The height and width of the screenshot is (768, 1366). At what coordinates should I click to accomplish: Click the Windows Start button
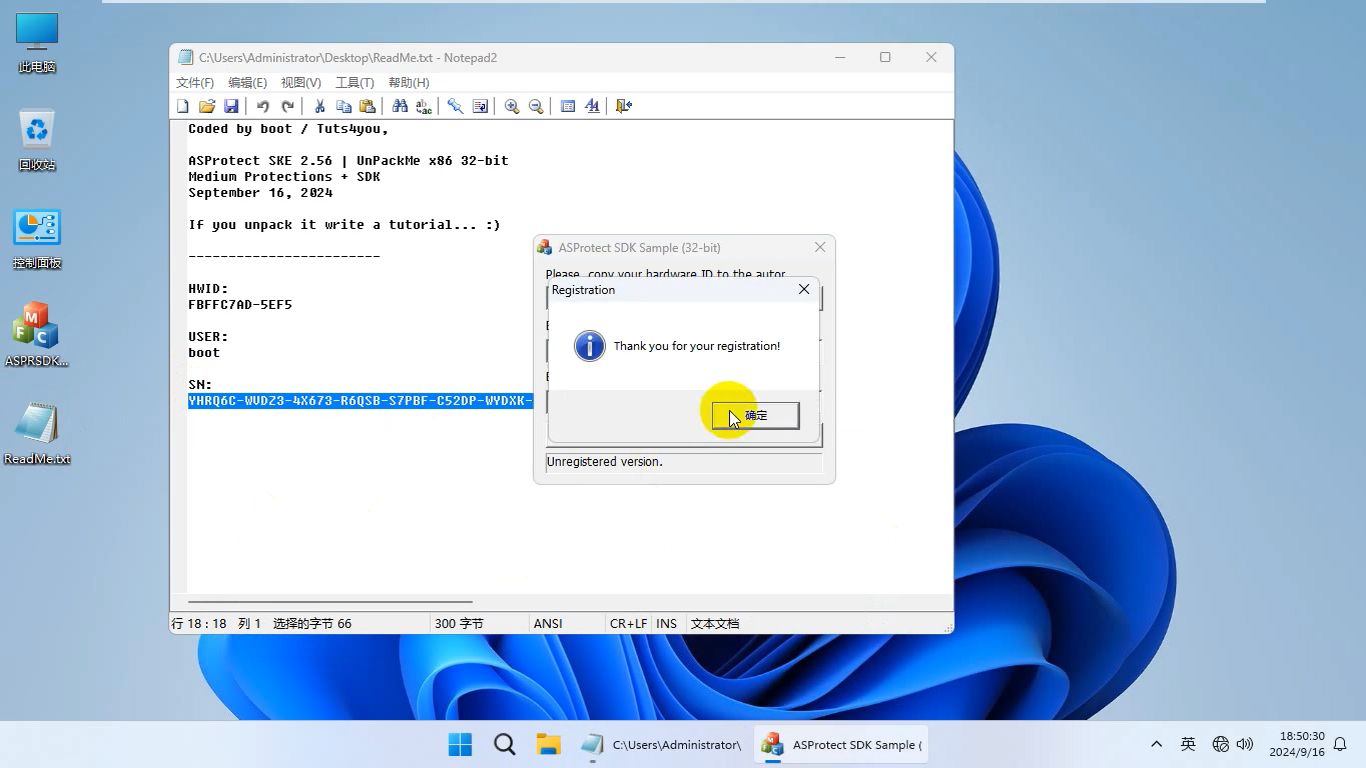click(460, 744)
